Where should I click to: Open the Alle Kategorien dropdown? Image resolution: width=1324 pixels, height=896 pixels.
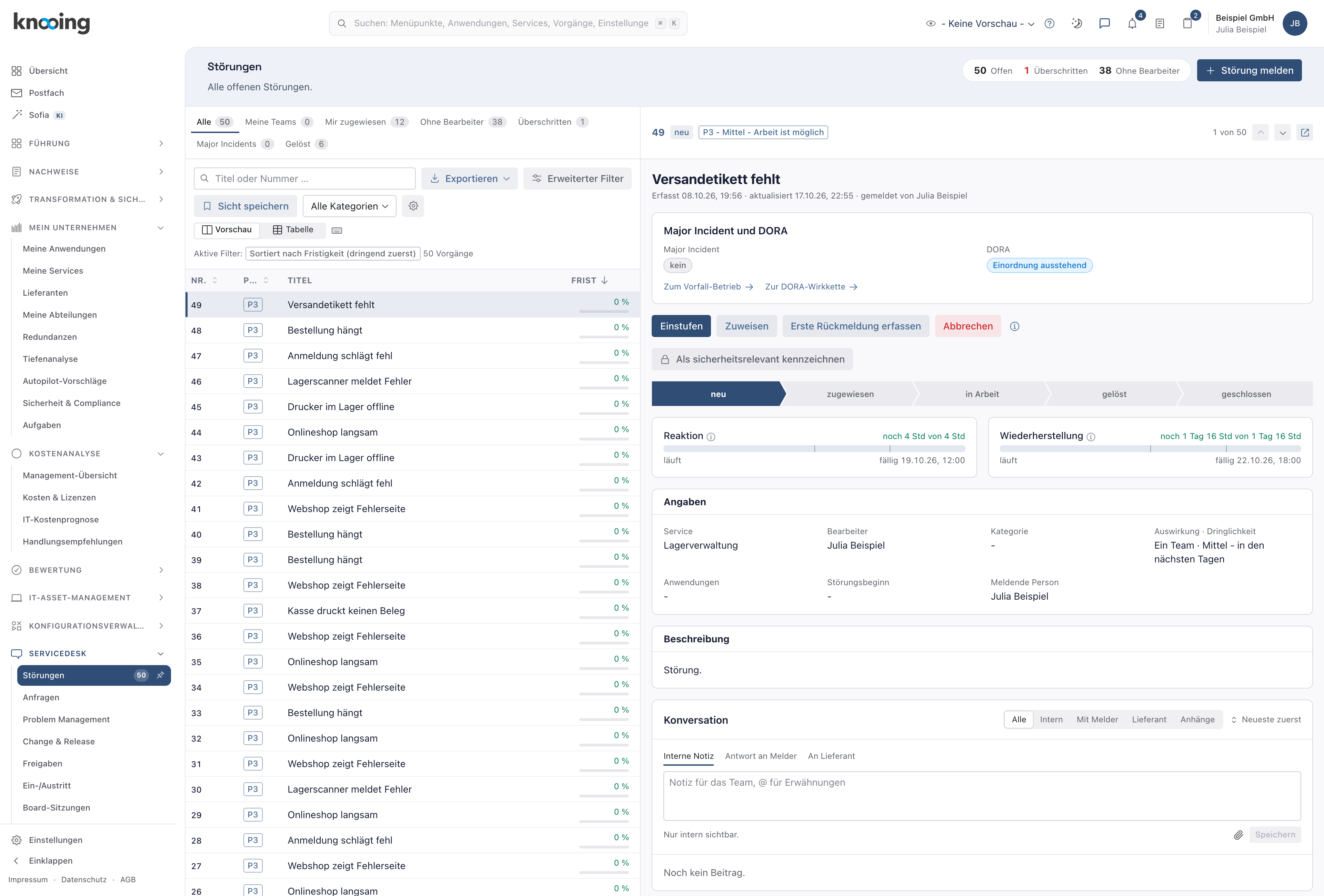point(350,206)
